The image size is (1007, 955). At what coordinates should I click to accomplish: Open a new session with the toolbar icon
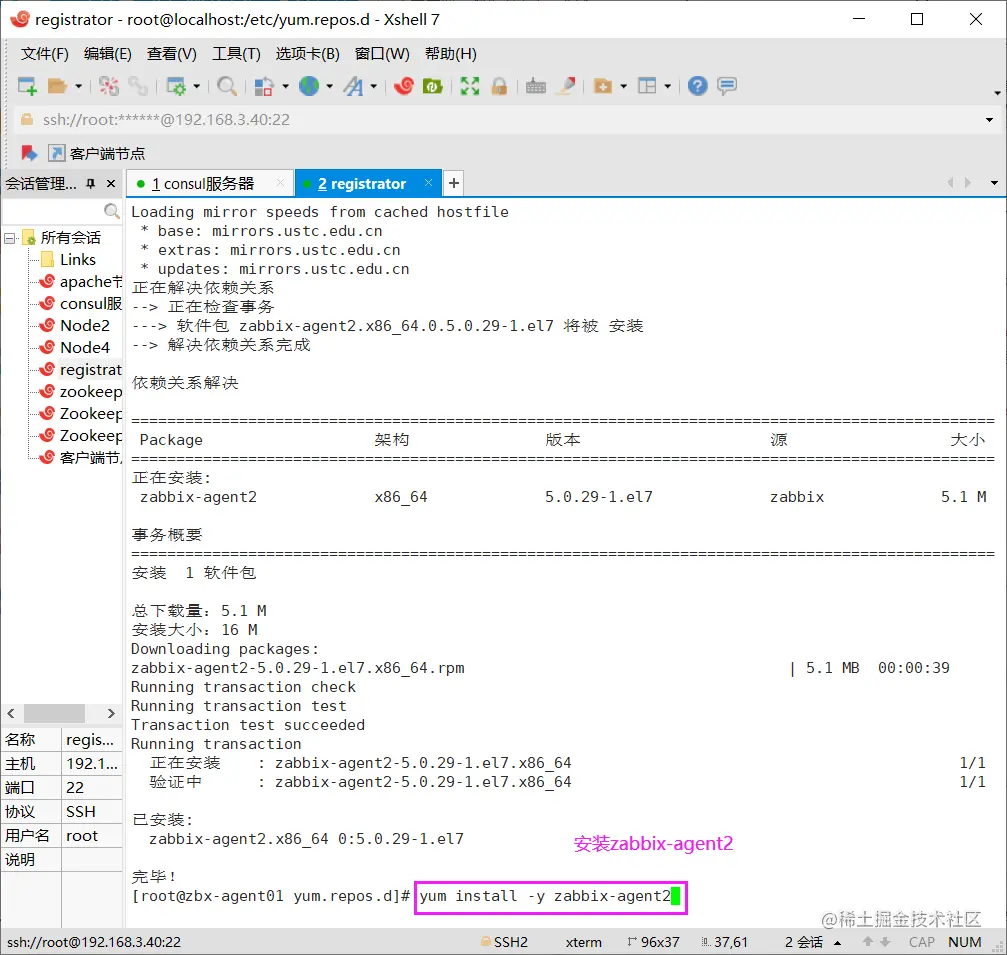point(27,86)
